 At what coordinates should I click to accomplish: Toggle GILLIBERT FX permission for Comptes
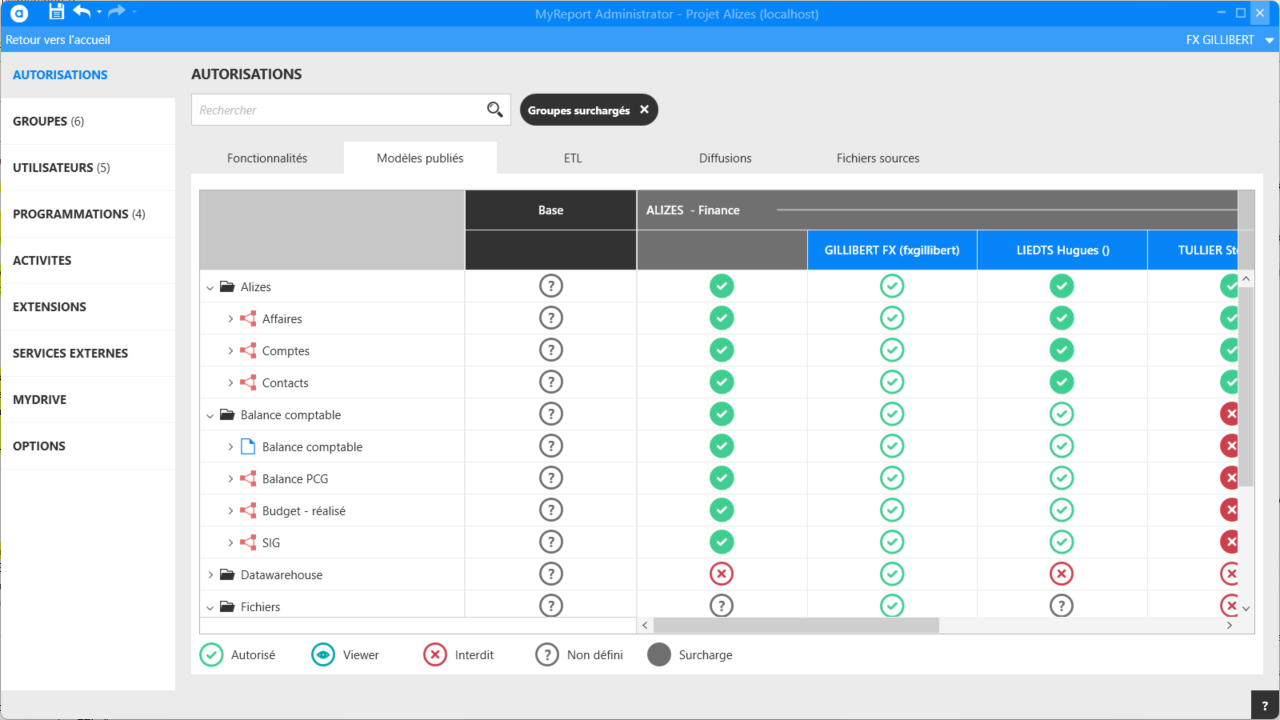[x=891, y=351]
